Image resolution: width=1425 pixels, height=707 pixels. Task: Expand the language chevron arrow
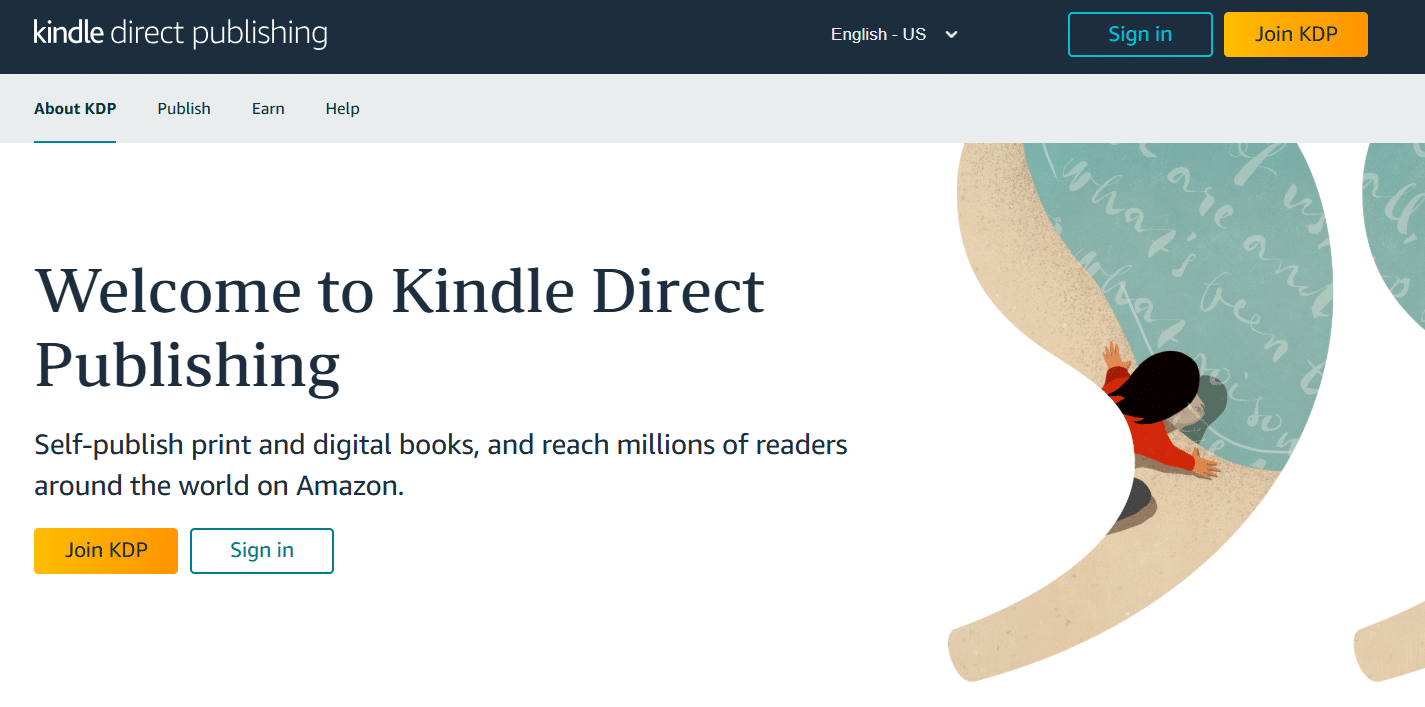(951, 35)
